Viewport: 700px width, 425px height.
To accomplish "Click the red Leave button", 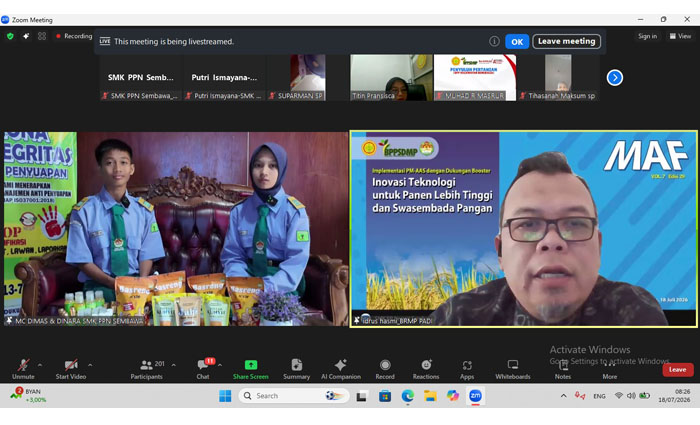I will coord(678,370).
